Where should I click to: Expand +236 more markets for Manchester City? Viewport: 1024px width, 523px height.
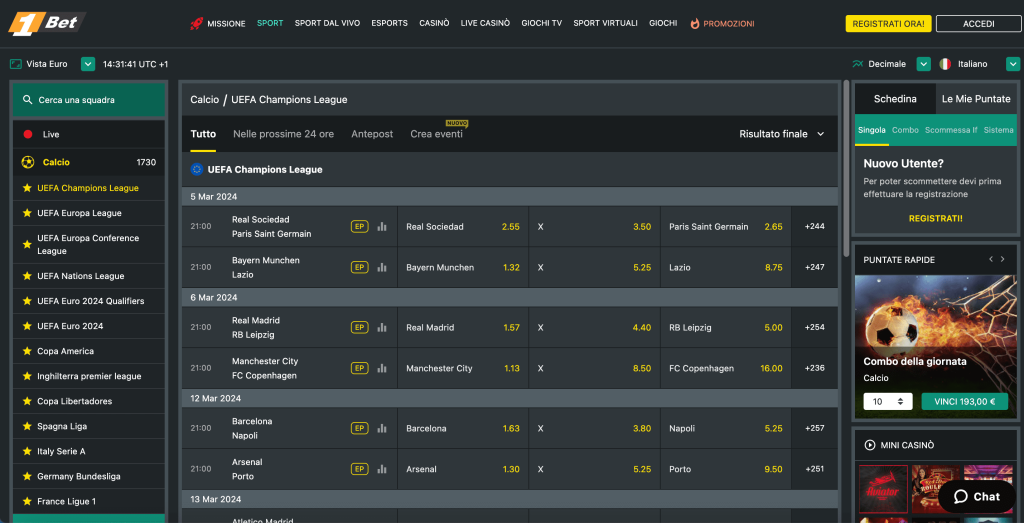click(x=814, y=368)
